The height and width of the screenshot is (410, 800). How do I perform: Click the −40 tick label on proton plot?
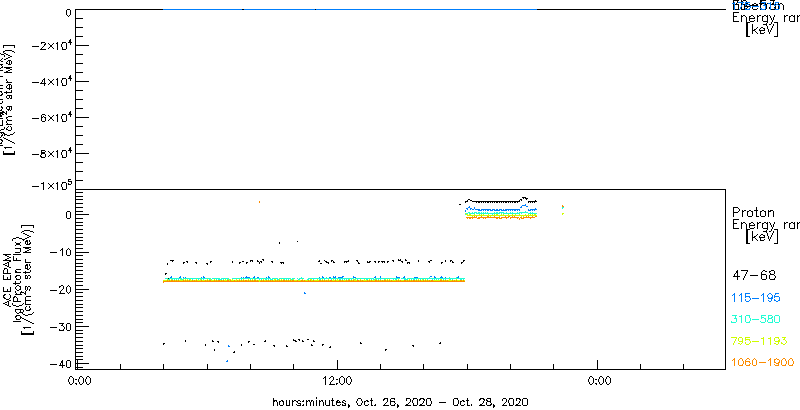click(x=61, y=364)
